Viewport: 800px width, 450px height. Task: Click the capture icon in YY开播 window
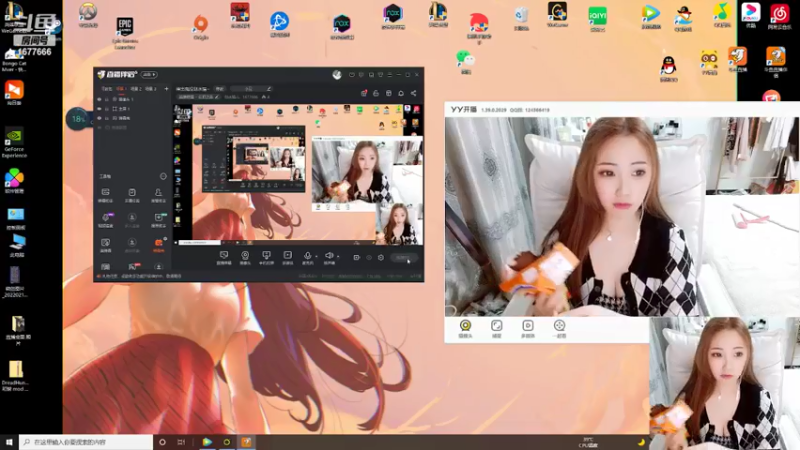click(496, 328)
